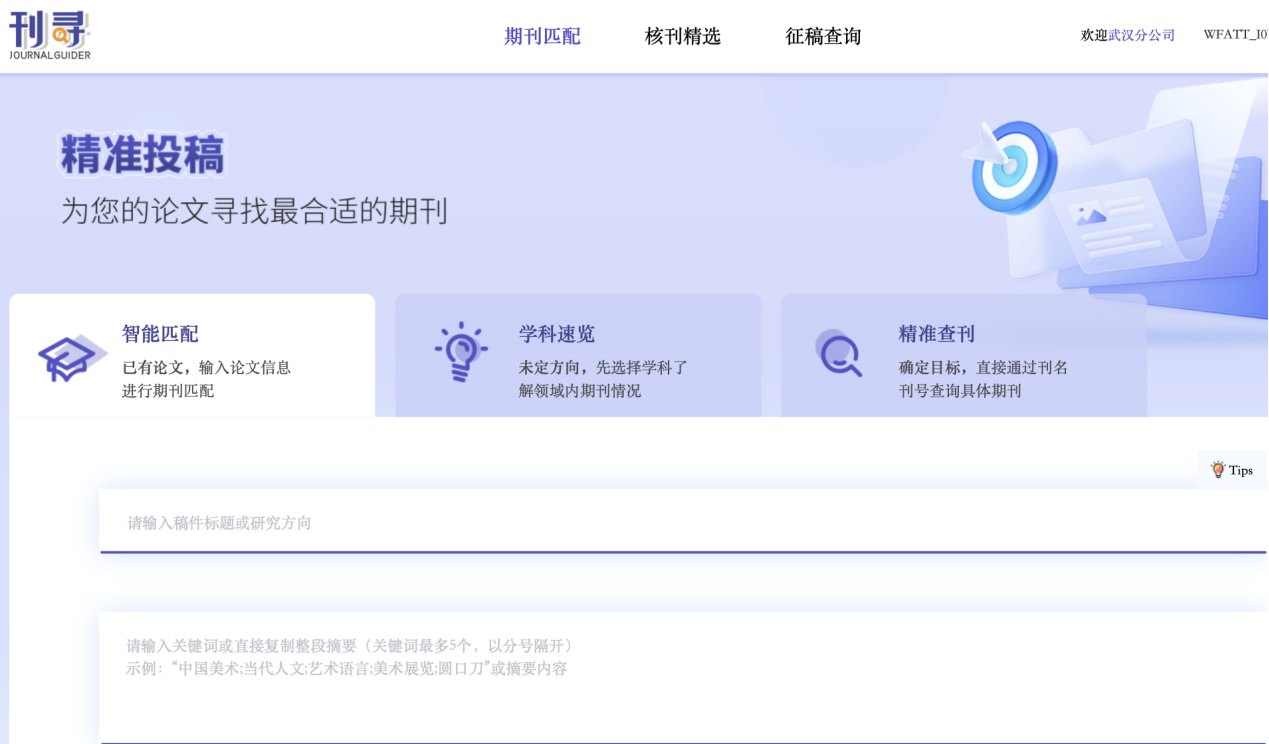The height and width of the screenshot is (744, 1269).
Task: Click the 武汉分公司 link in the header
Action: (1141, 35)
